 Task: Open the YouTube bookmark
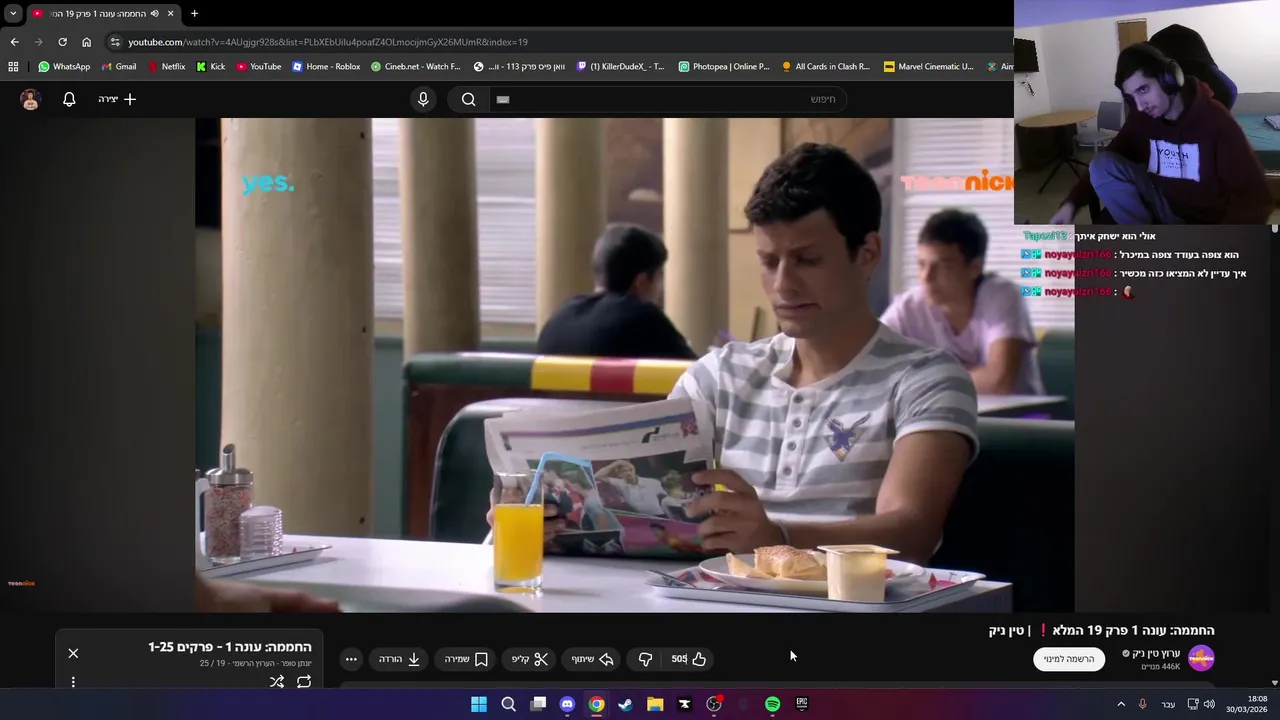[x=259, y=67]
